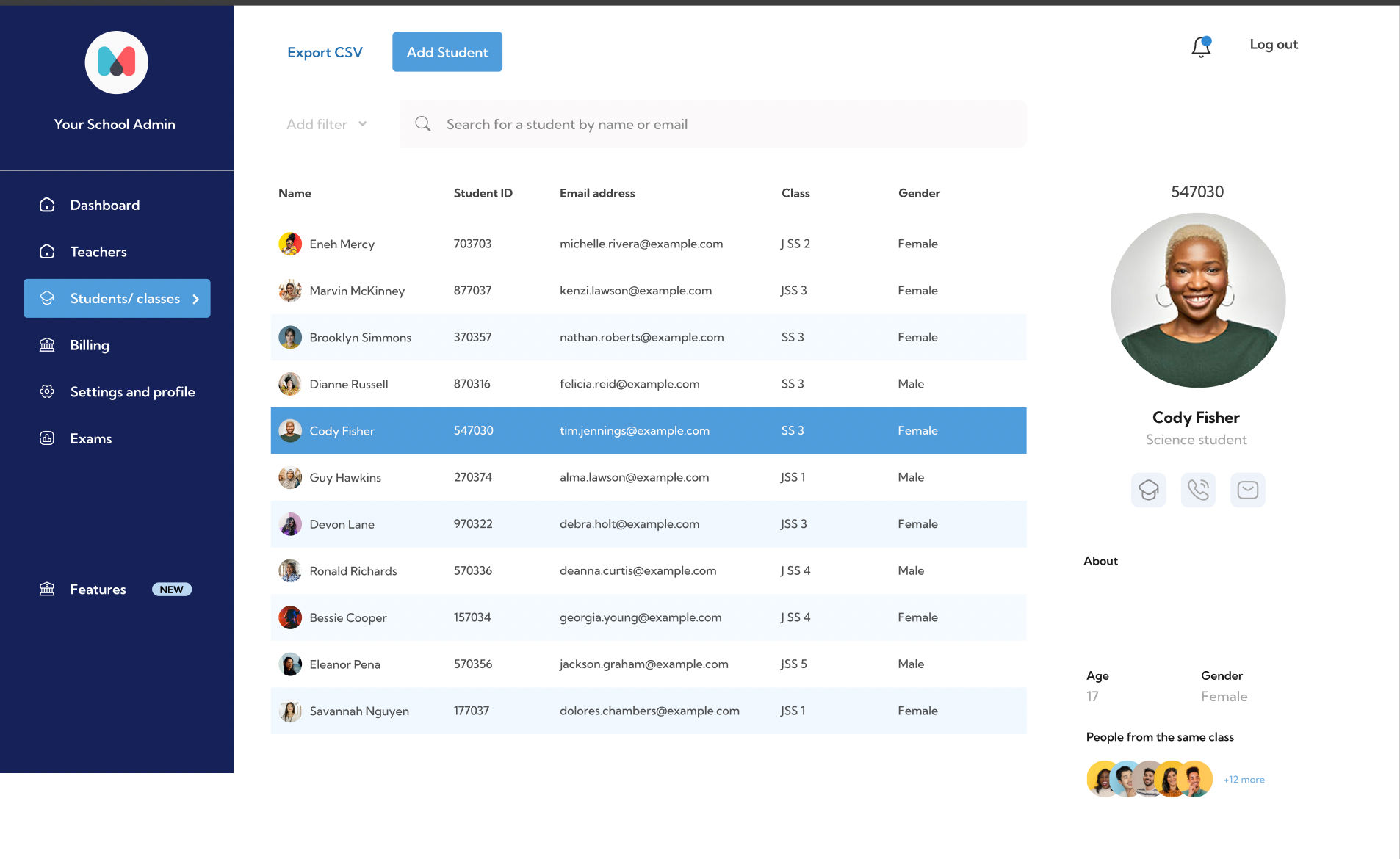Viewport: 1400px width, 859px height.
Task: Click email georgia.young@example.com
Action: click(641, 617)
